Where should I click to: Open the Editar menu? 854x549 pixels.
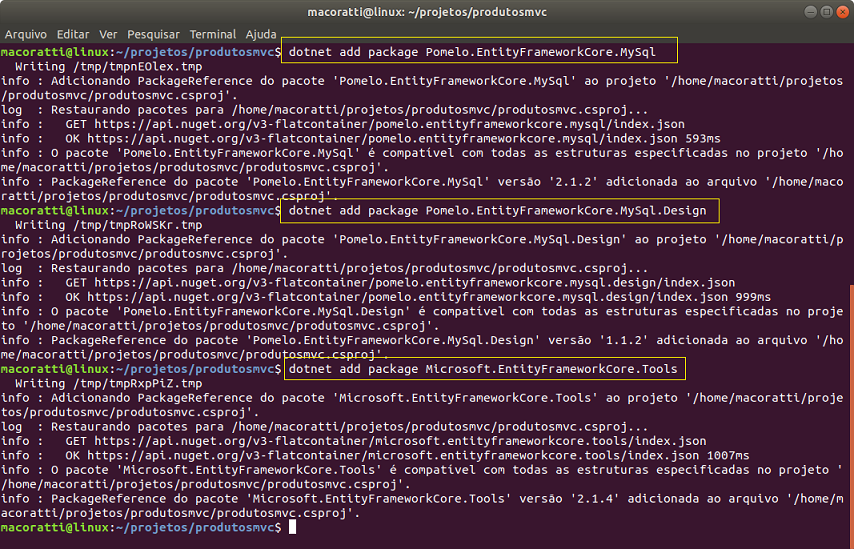point(73,34)
